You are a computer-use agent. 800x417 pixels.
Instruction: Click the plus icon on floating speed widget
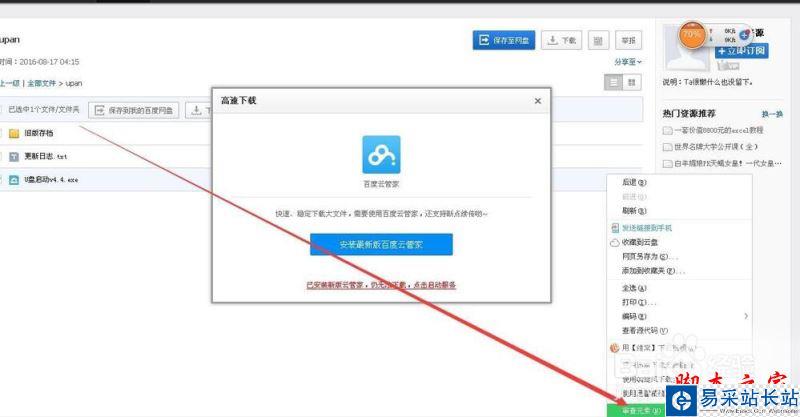tap(744, 35)
